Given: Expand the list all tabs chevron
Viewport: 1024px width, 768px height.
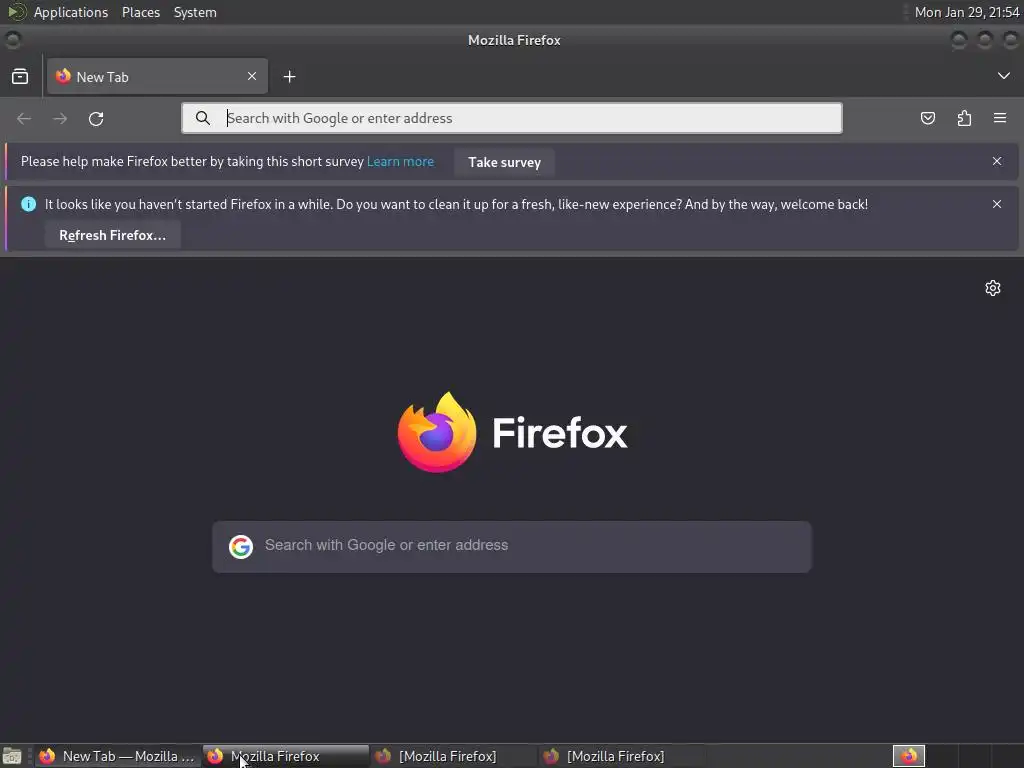Looking at the screenshot, I should (1004, 76).
